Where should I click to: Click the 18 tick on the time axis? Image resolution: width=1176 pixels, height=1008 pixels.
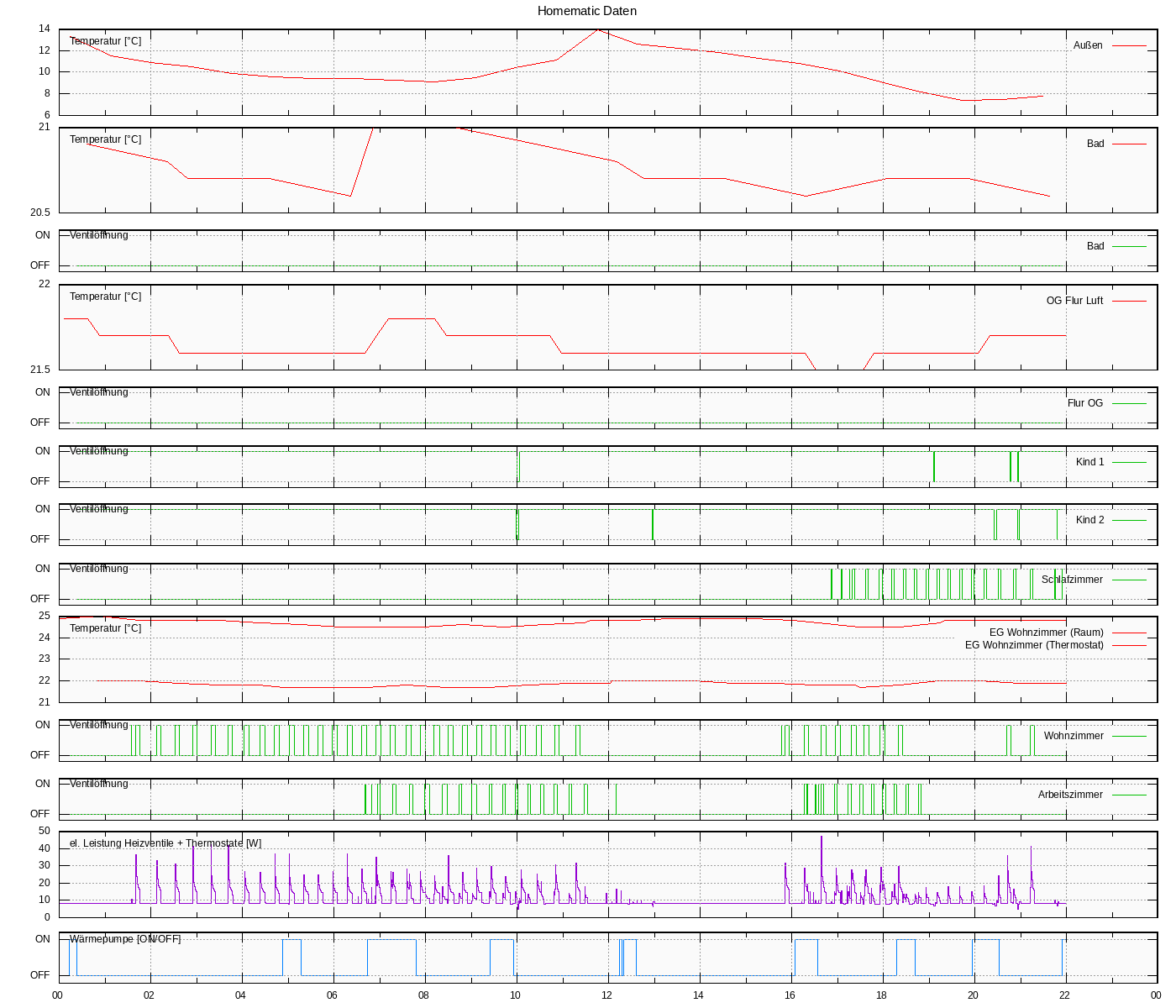click(882, 995)
